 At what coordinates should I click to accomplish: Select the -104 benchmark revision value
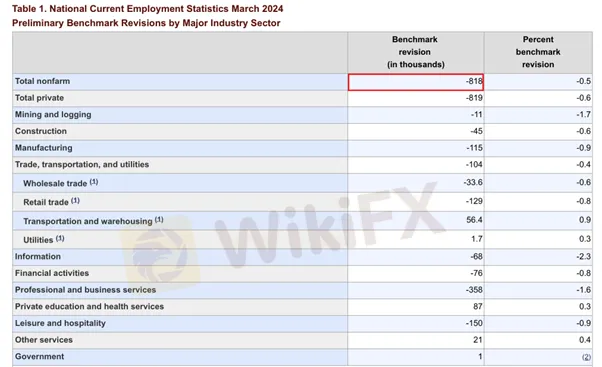click(x=474, y=165)
